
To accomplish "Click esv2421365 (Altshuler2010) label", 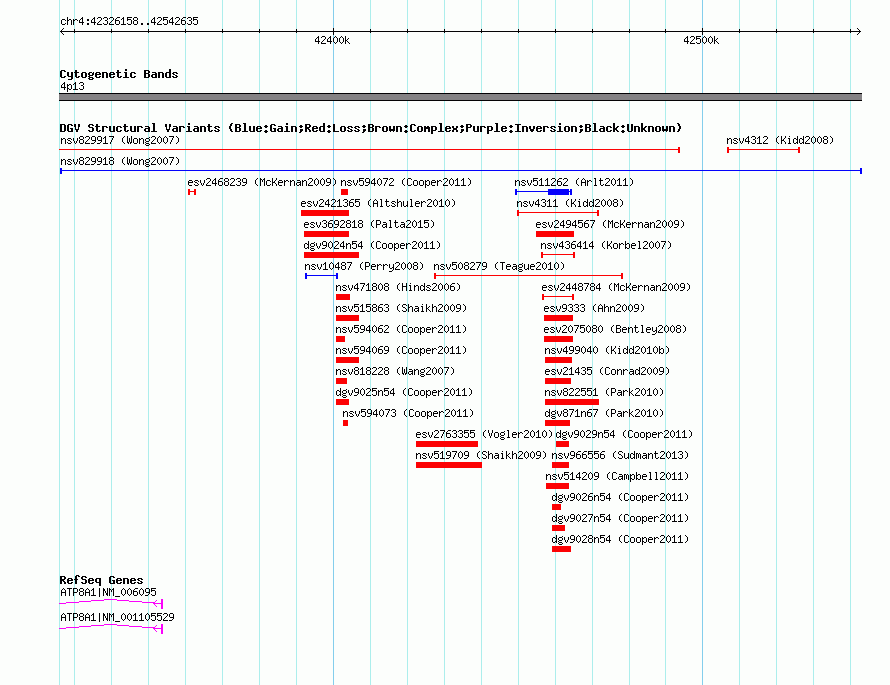I will [x=378, y=203].
